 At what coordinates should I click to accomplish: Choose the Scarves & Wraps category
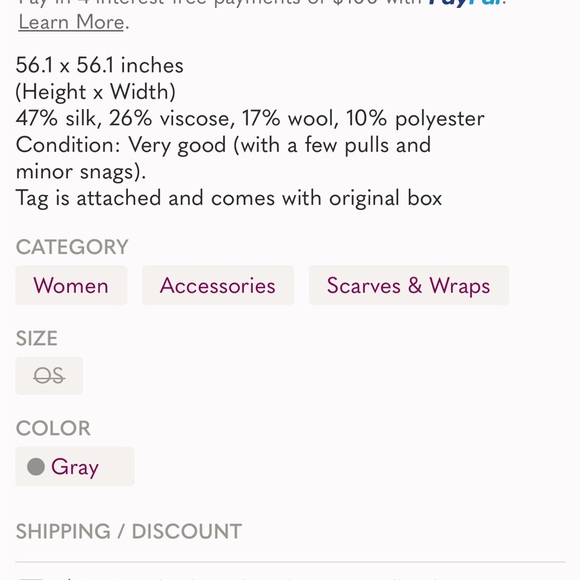[x=409, y=286]
